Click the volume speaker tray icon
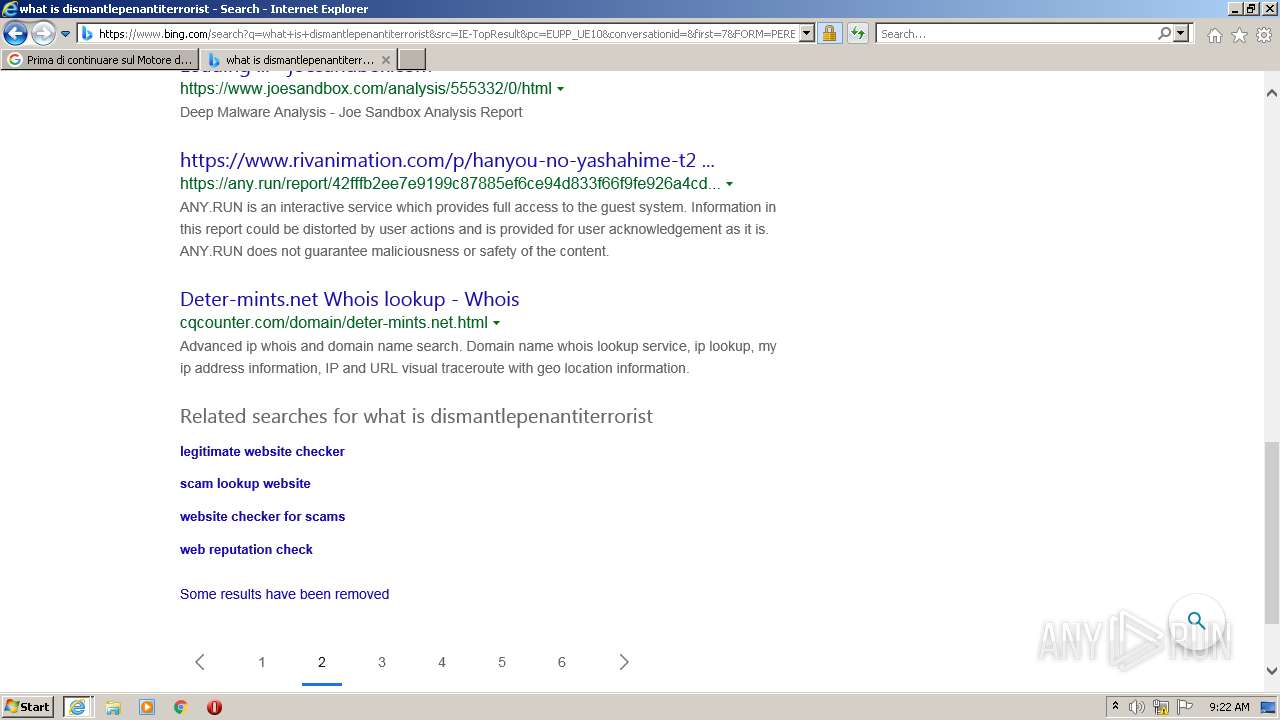This screenshot has height=720, width=1280. [1137, 707]
